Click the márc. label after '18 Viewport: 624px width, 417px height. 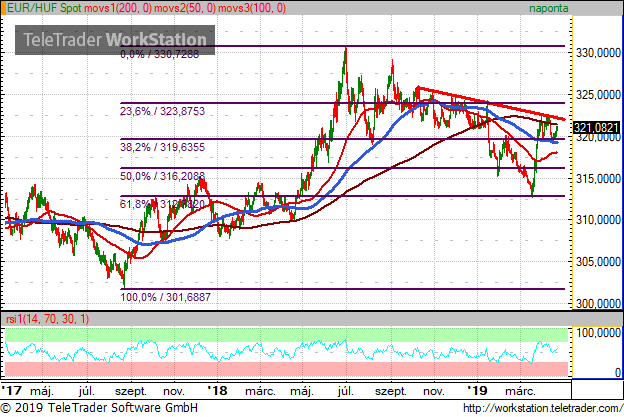coord(260,391)
